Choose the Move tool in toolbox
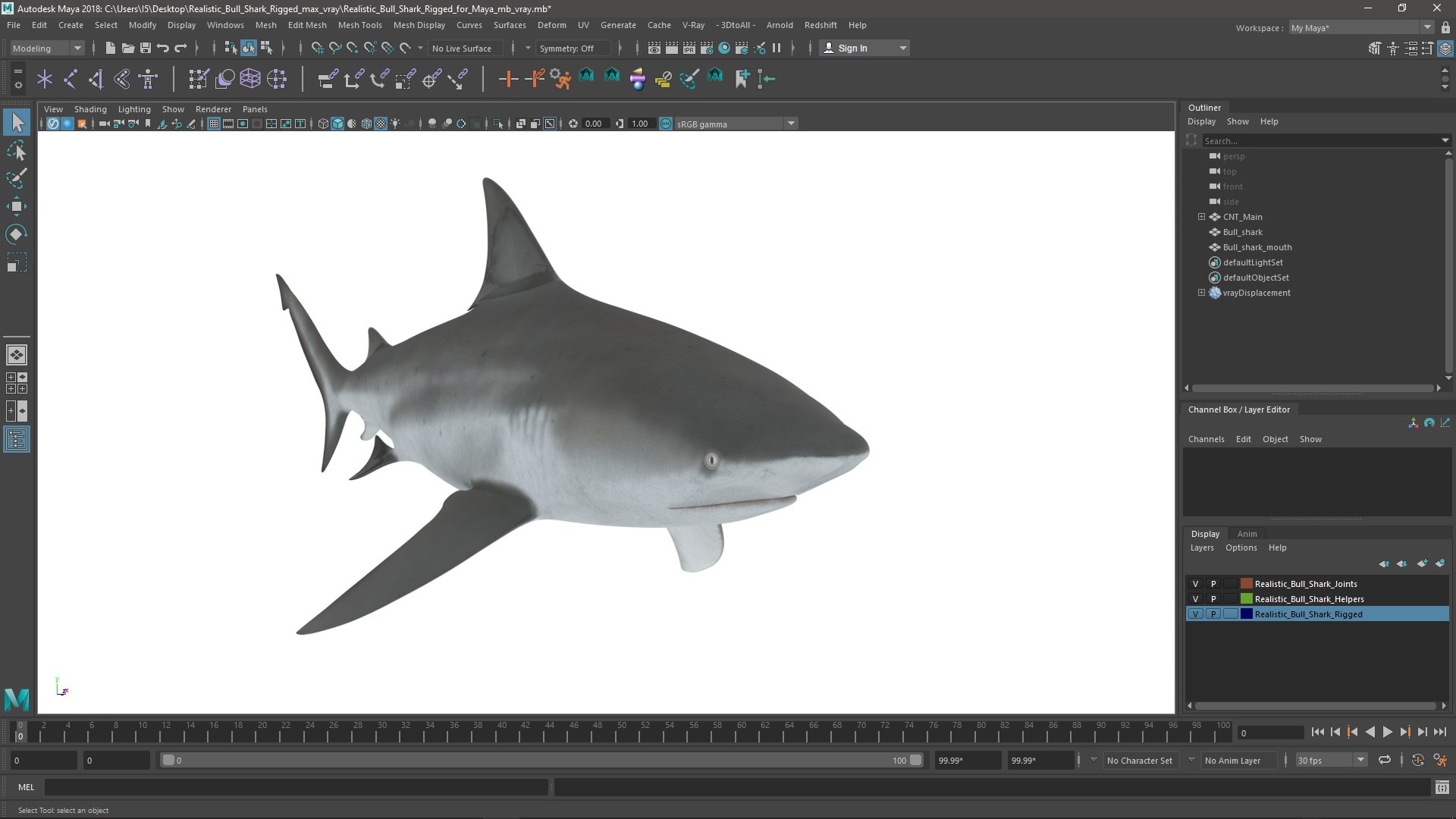The height and width of the screenshot is (819, 1456). click(17, 206)
